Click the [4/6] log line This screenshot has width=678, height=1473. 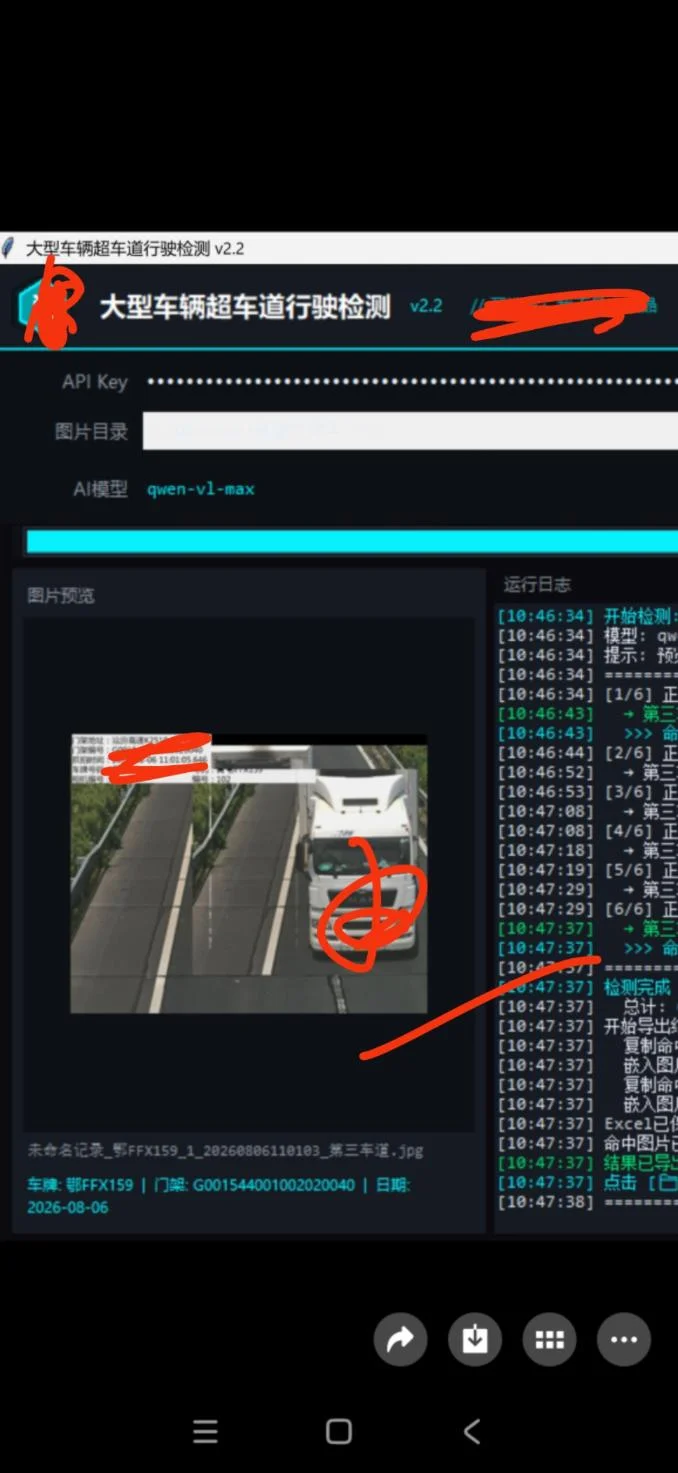click(x=587, y=831)
